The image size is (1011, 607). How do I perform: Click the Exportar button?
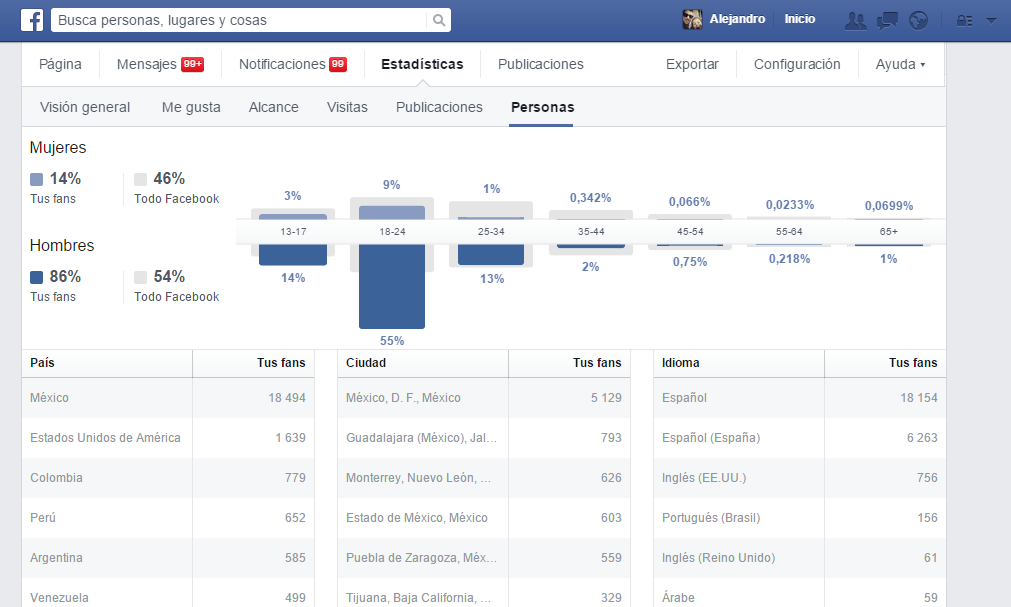692,64
